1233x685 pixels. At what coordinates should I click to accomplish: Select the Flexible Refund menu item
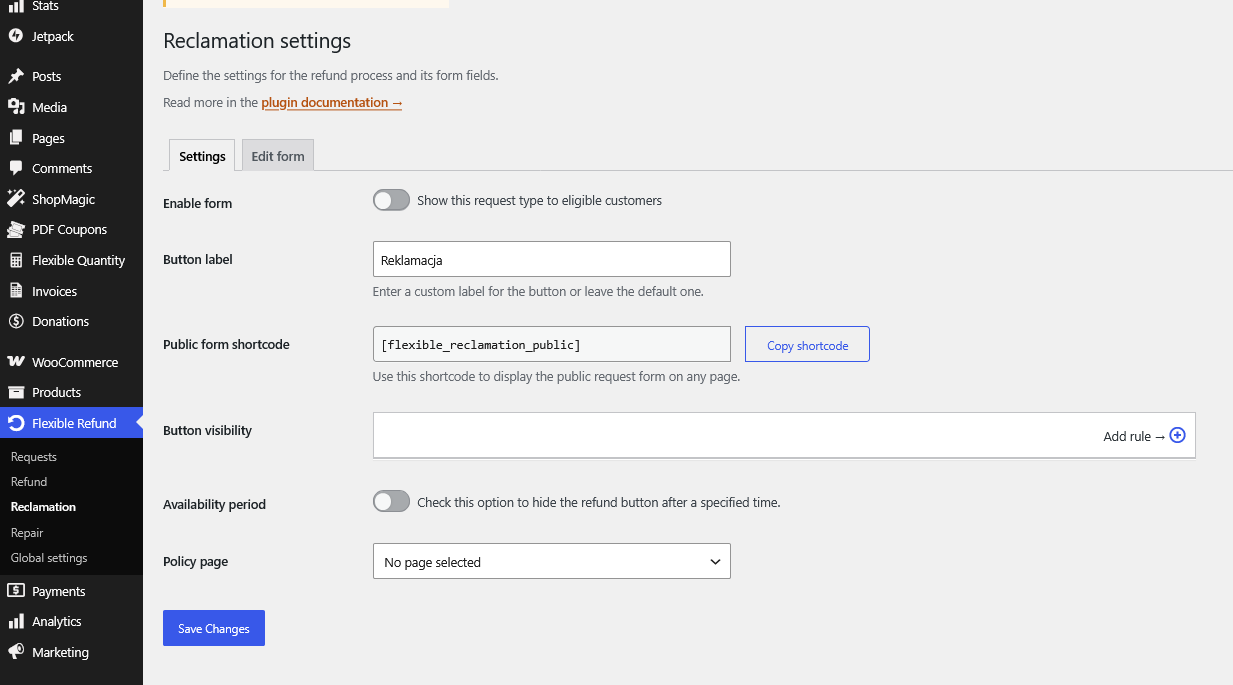[x=72, y=423]
